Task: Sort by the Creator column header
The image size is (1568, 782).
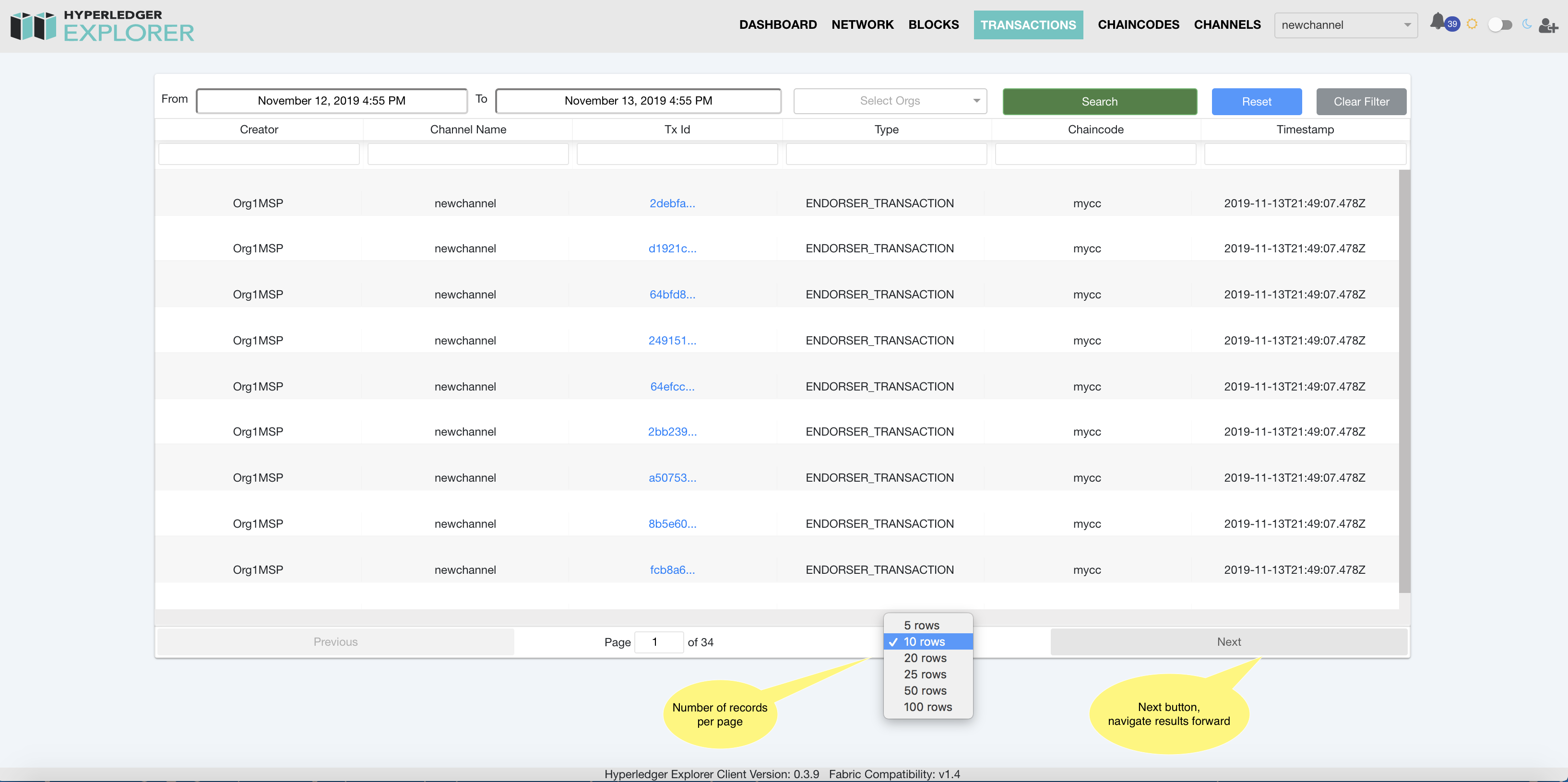Action: (259, 129)
